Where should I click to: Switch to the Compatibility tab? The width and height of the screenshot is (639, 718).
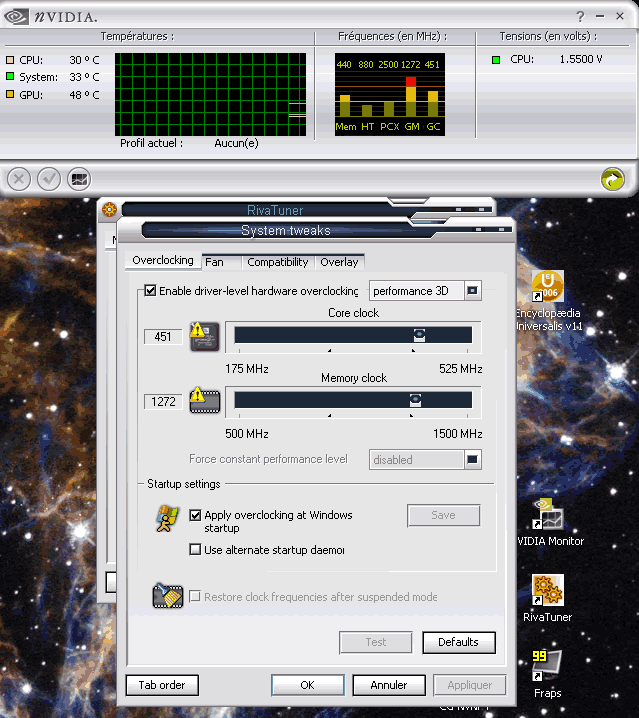click(x=277, y=262)
